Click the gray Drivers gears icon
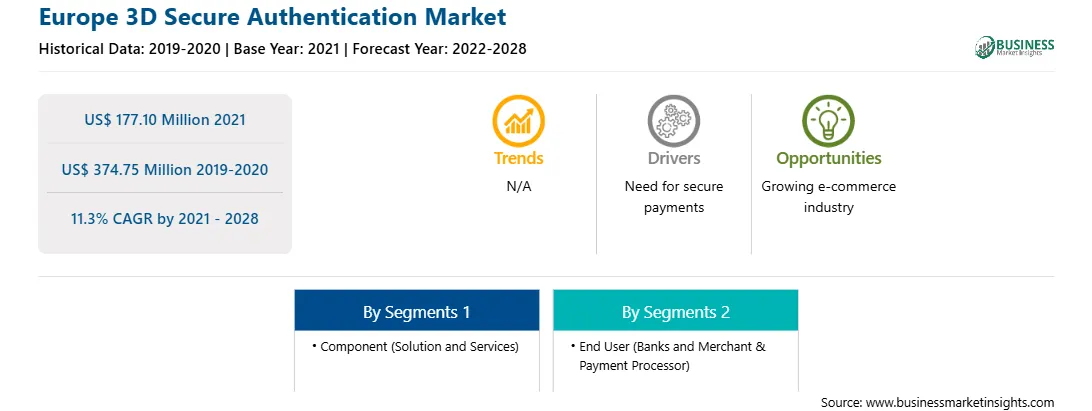This screenshot has width=1092, height=411. click(673, 121)
